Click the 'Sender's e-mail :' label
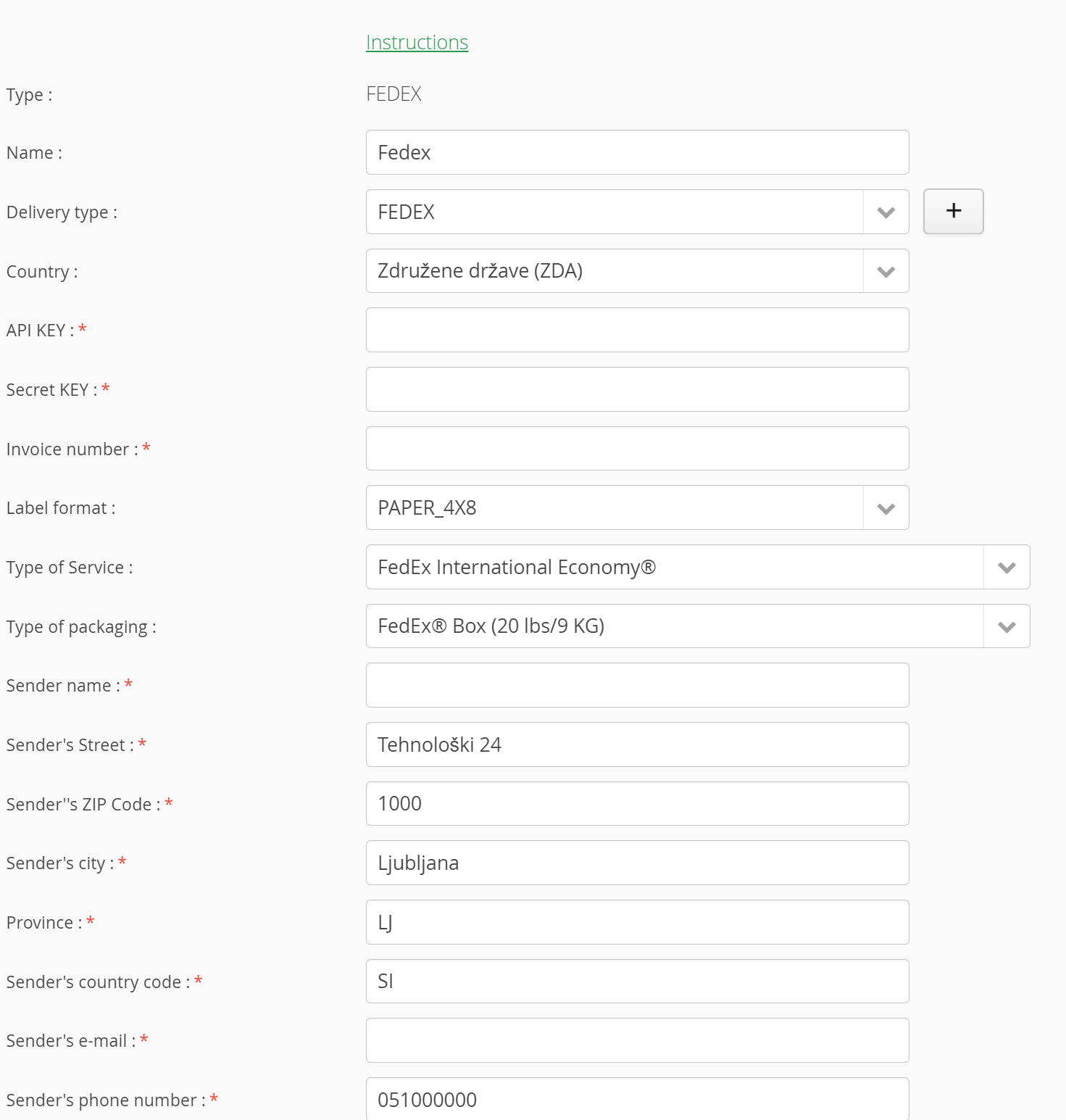Viewport: 1066px width, 1120px height. tap(71, 1041)
